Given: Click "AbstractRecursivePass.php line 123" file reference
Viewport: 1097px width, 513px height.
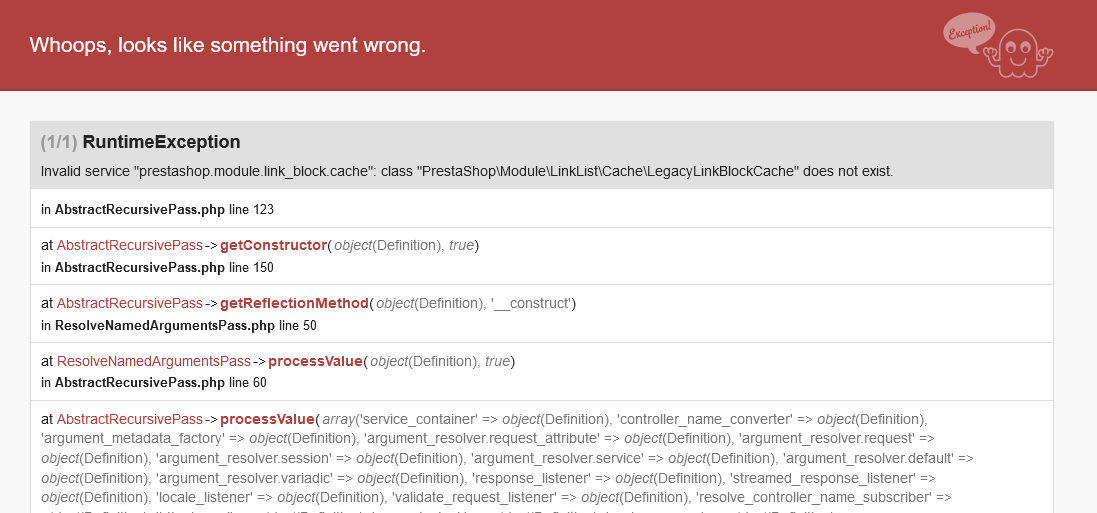Looking at the screenshot, I should click(164, 209).
